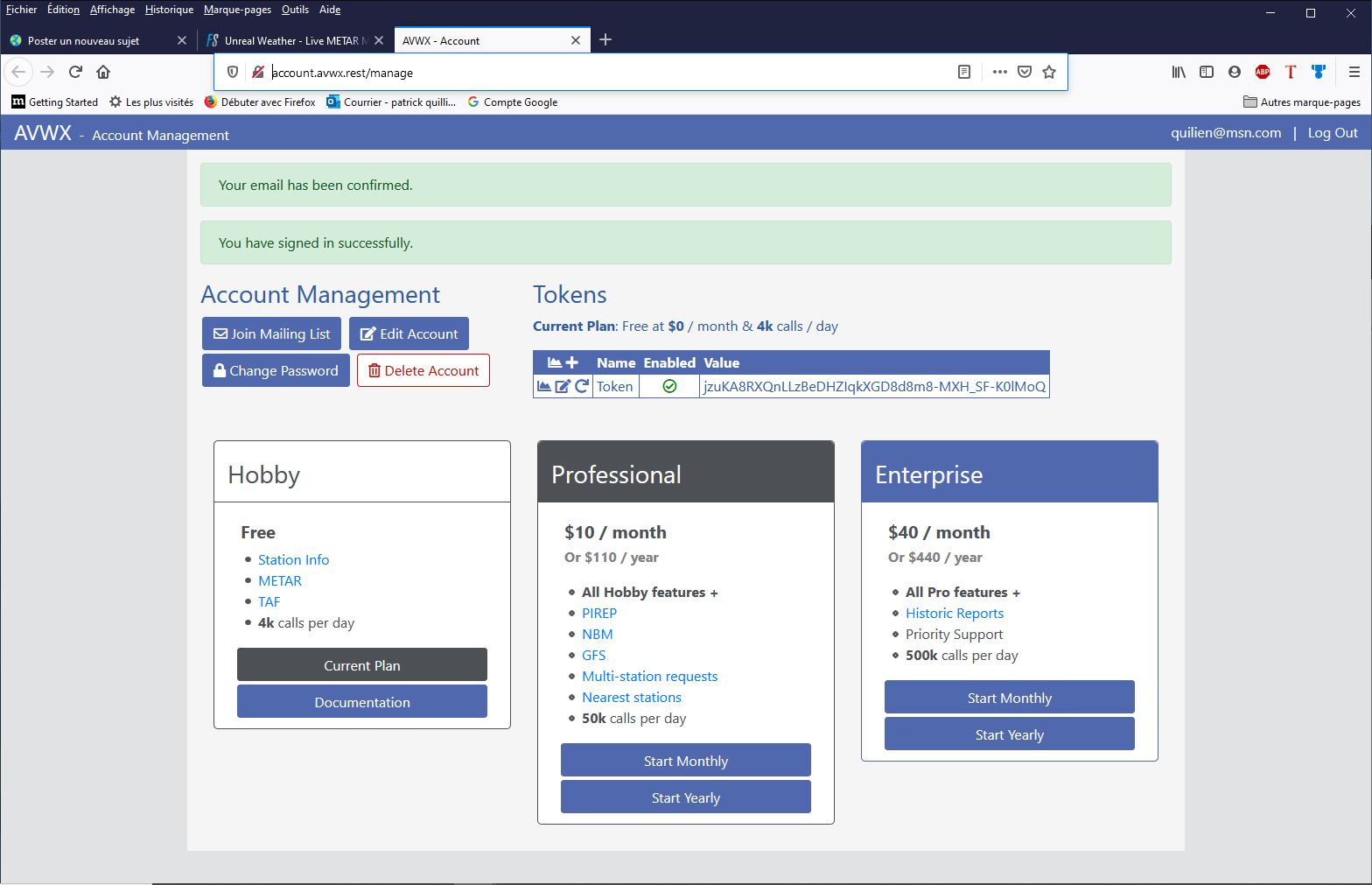Viewport: 1372px width, 885px height.
Task: Open the Marque-pages menu
Action: 237,10
